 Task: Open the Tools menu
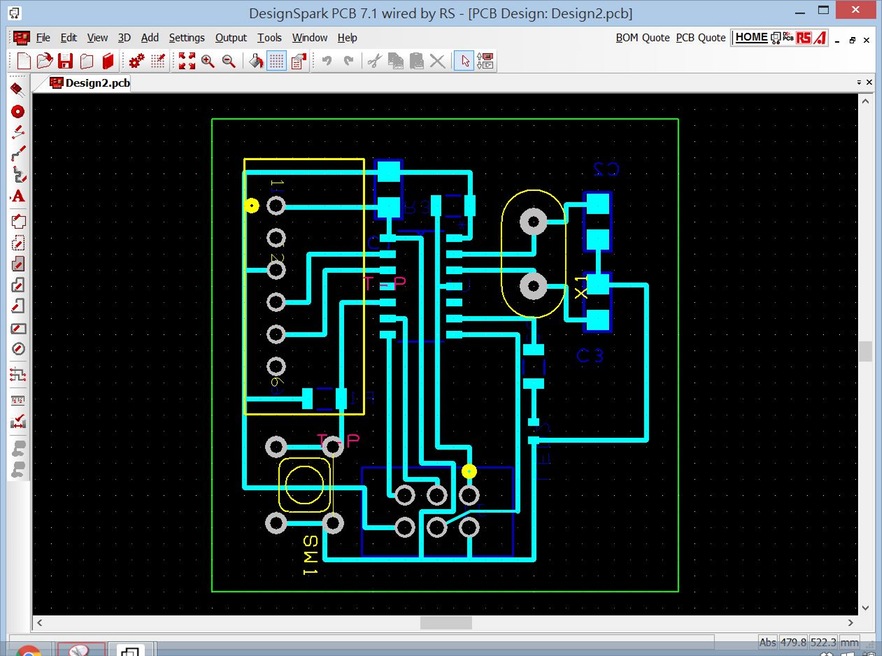click(x=269, y=38)
